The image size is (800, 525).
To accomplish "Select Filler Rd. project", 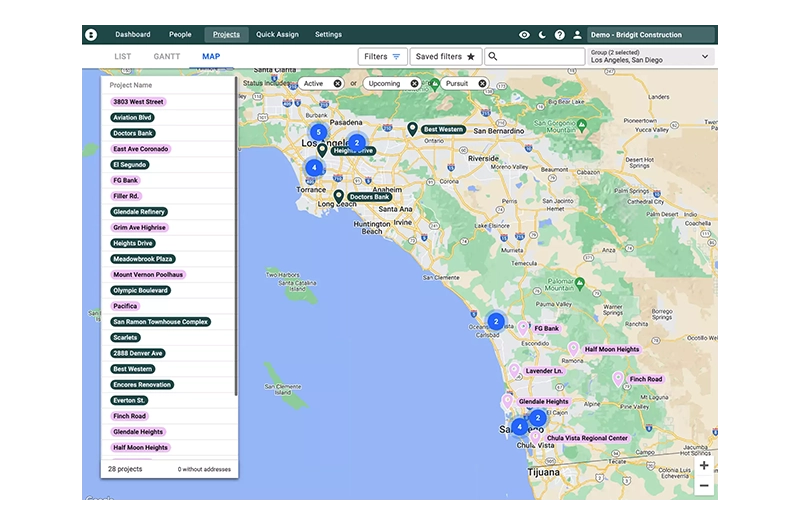I will click(126, 196).
